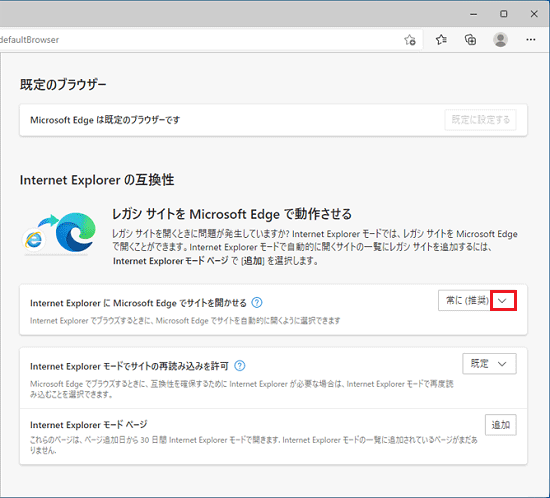The height and width of the screenshot is (498, 550).
Task: Click the Internet Explorer モード ページ label
Action: tap(89, 425)
